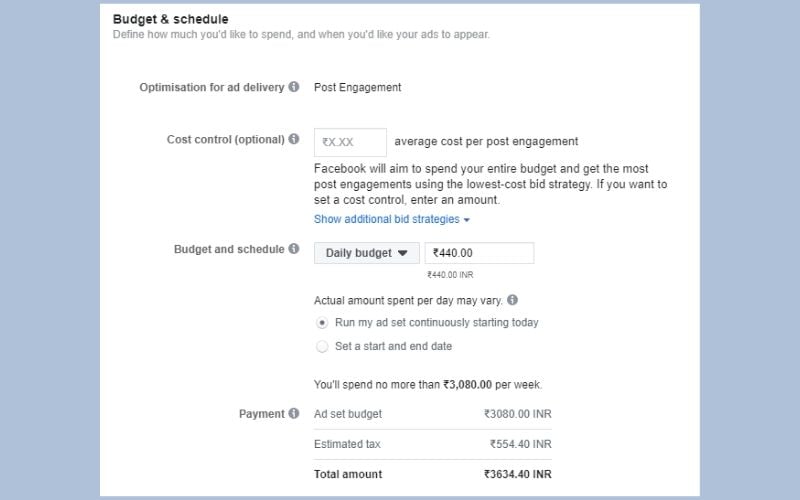Click the ₹440.00 INR conversion text
Screen dimensions: 800x500
[450, 274]
